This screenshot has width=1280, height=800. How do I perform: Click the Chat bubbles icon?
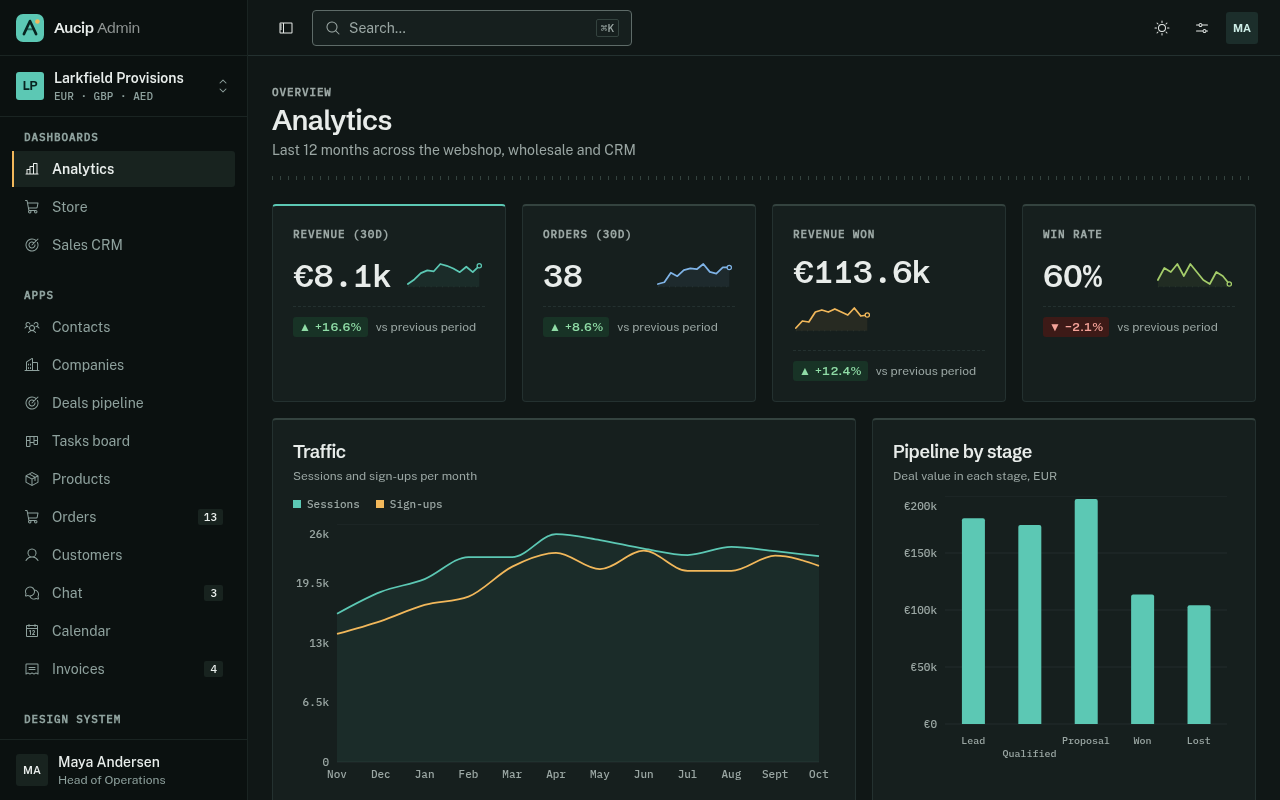coord(32,593)
